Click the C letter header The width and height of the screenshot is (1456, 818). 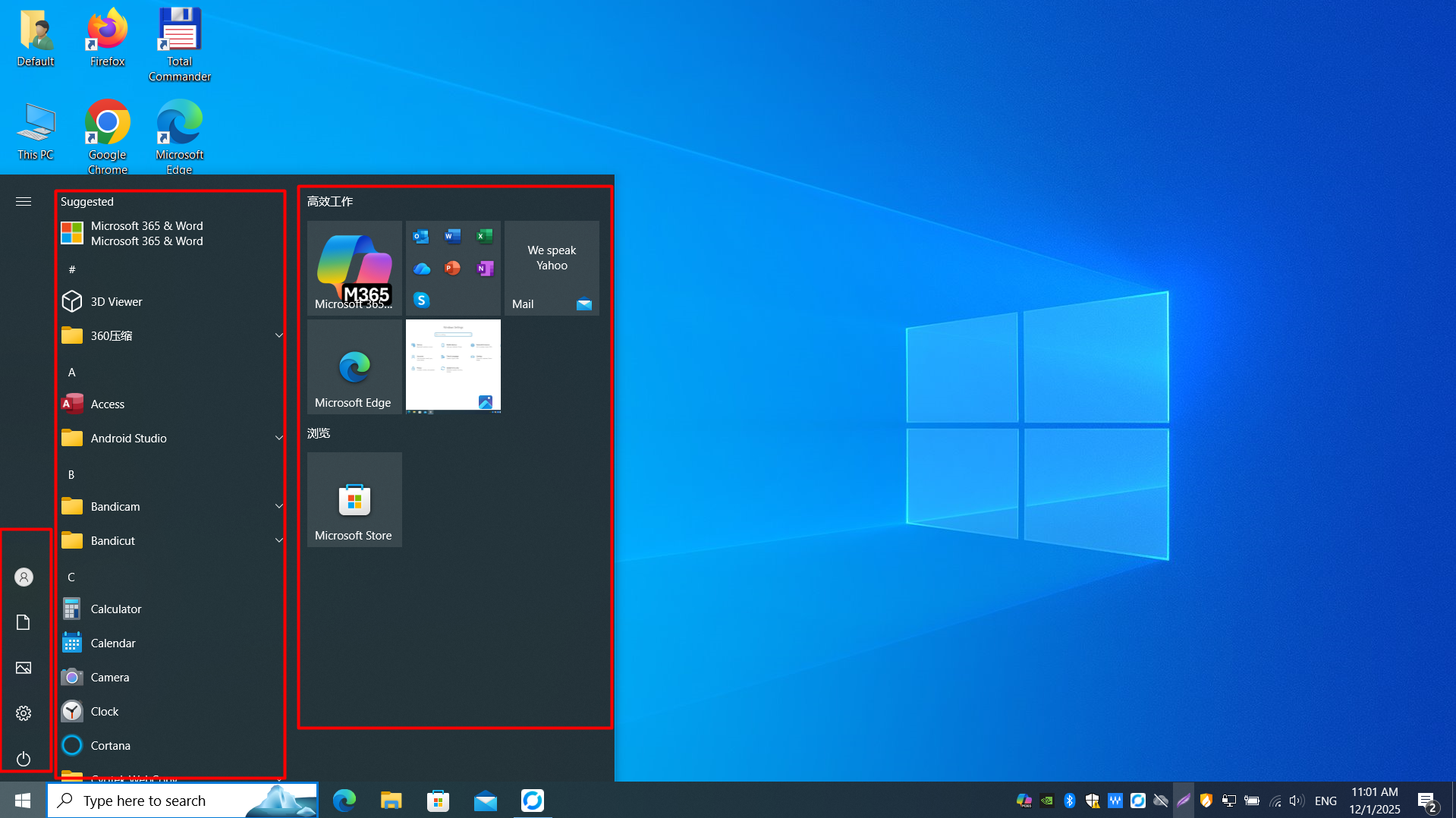pos(71,577)
